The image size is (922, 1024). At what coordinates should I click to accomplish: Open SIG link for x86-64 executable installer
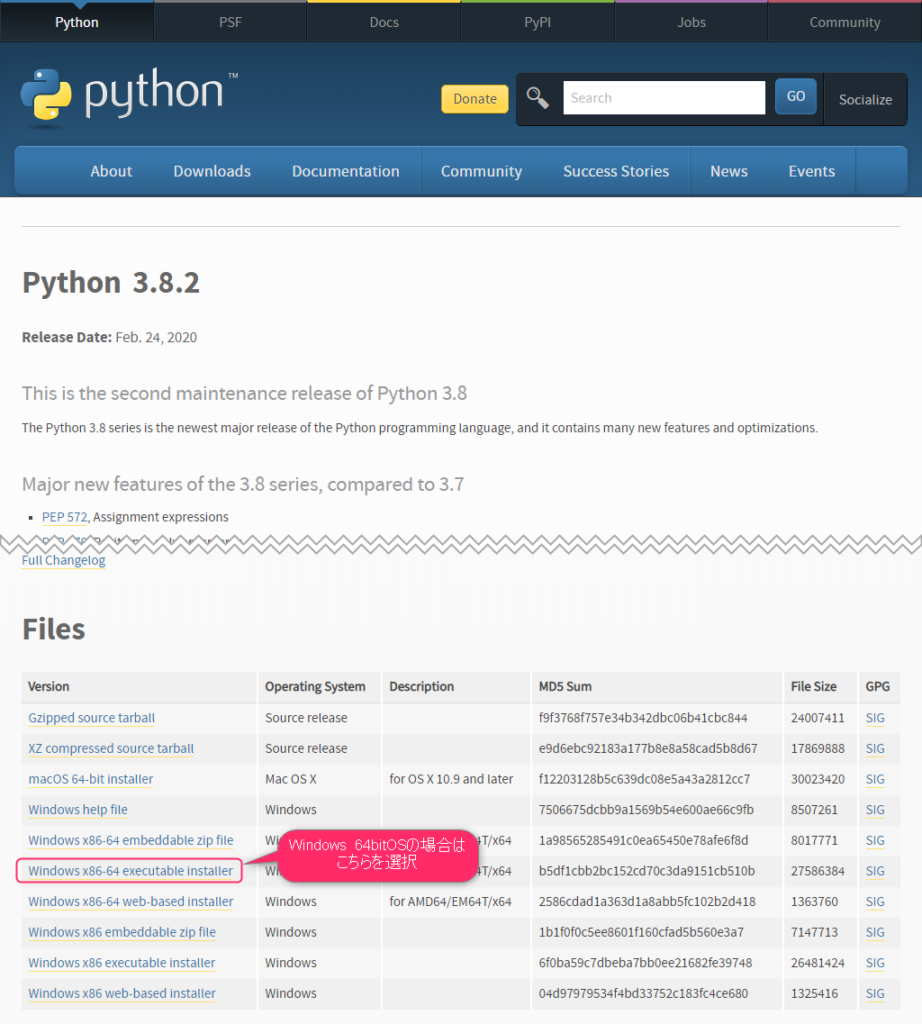(x=875, y=871)
